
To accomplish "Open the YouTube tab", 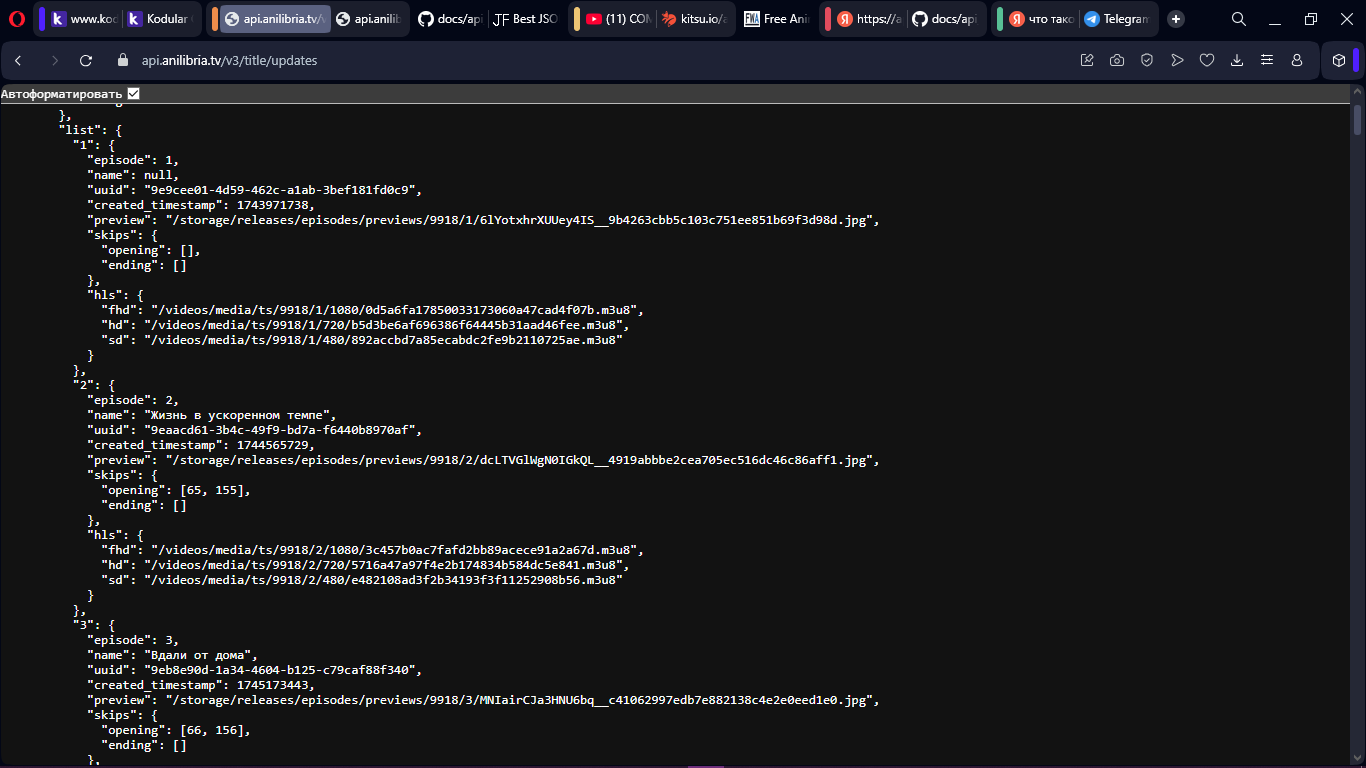I will pyautogui.click(x=618, y=19).
